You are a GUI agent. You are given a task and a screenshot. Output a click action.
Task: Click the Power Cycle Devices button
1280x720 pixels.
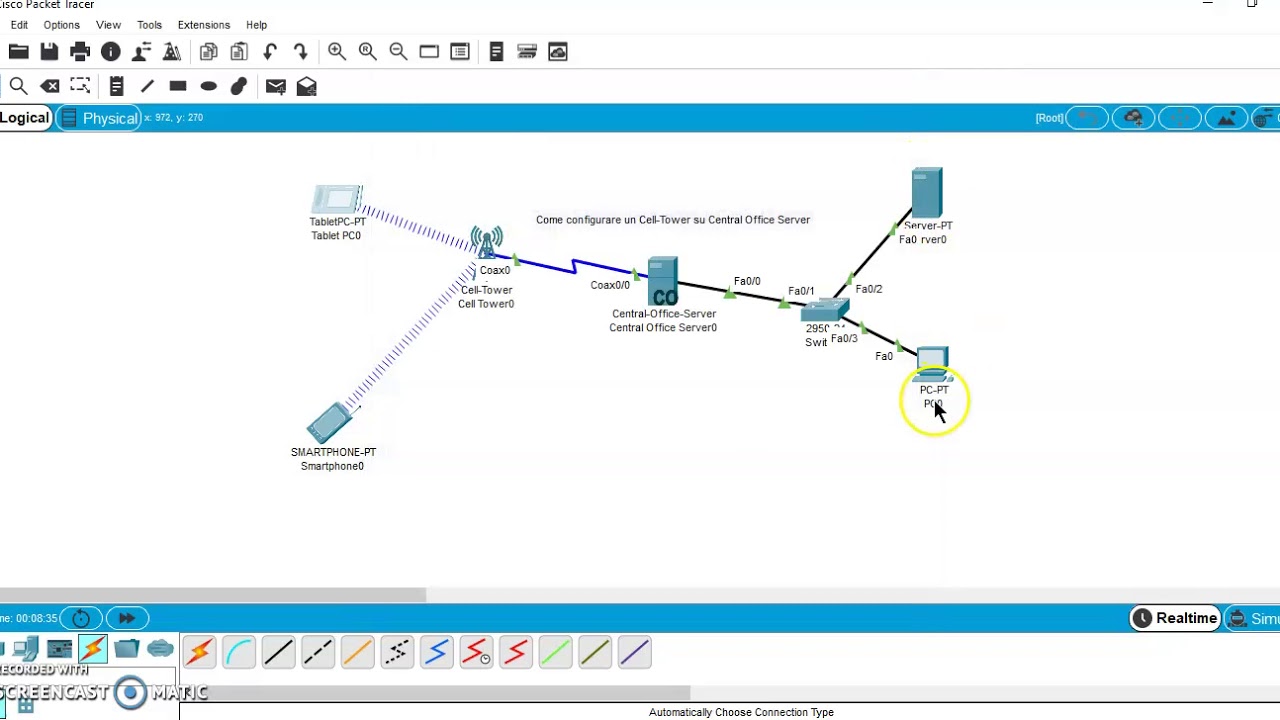pyautogui.click(x=81, y=618)
